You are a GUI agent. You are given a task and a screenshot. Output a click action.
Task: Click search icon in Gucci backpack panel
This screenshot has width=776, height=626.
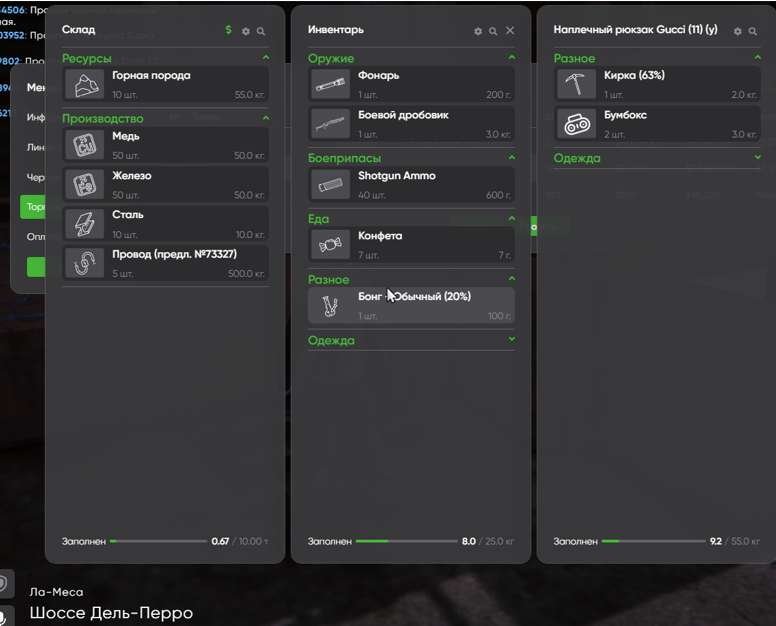point(753,31)
